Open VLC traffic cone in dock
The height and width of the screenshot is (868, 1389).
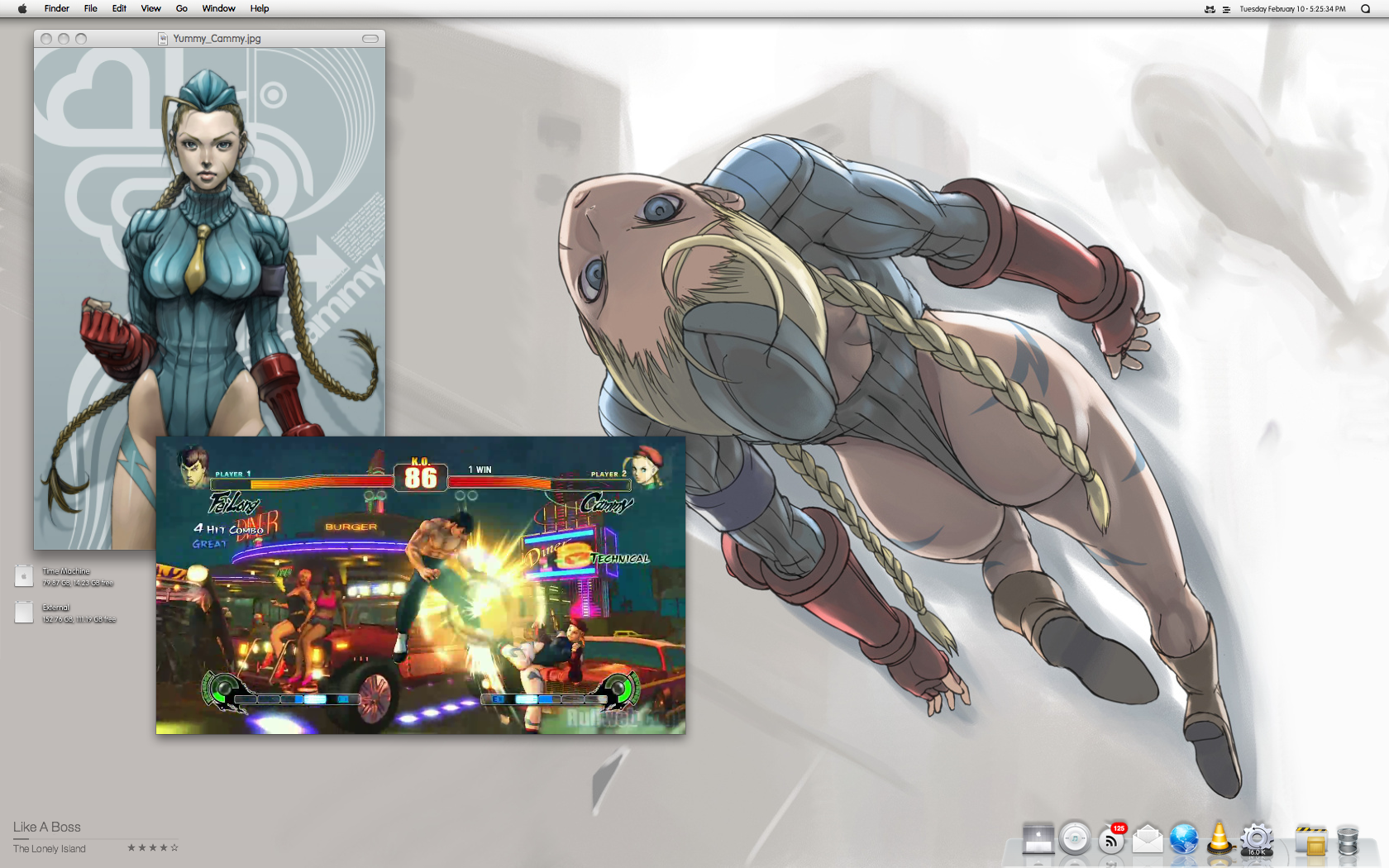point(1219,837)
